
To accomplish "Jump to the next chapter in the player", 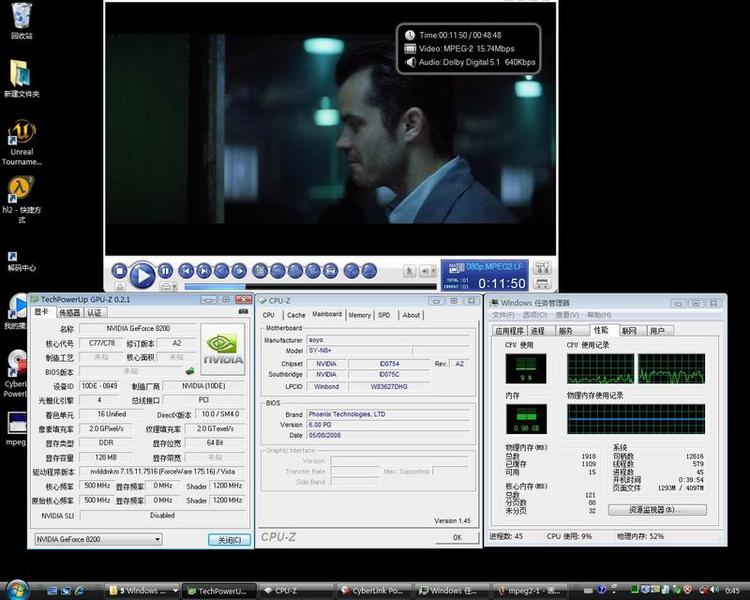I will click(204, 271).
